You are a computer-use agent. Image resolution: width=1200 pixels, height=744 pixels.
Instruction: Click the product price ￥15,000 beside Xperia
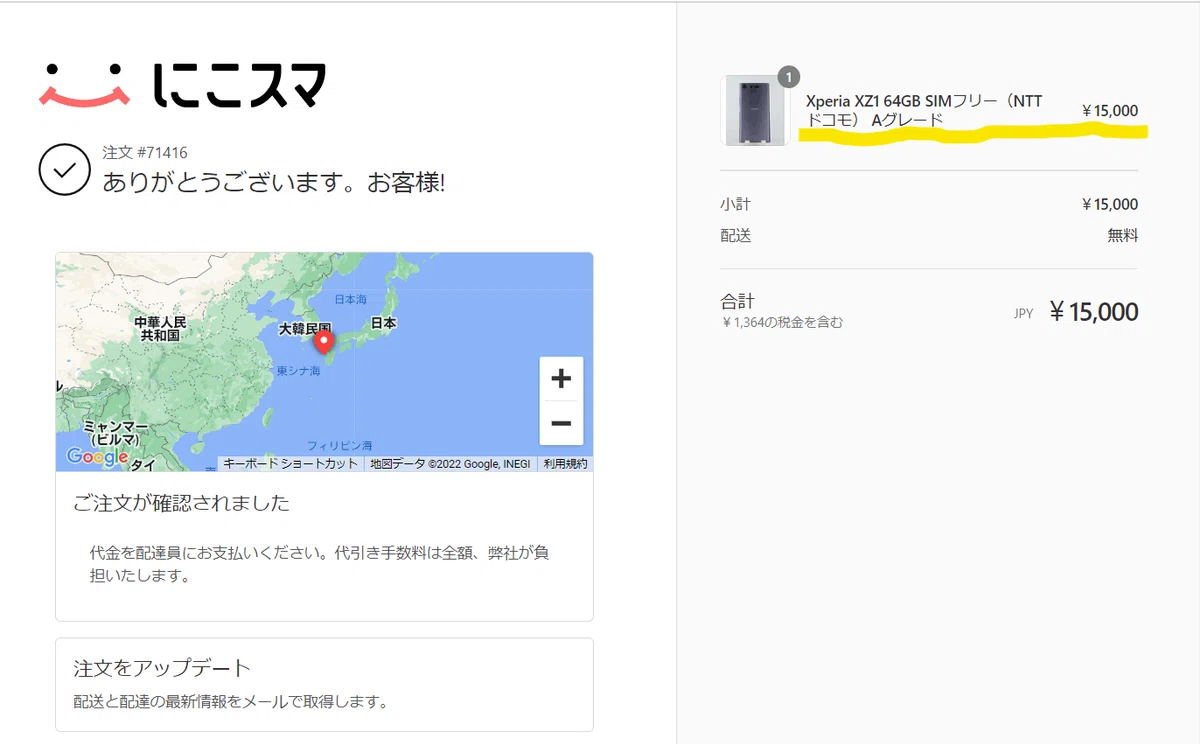point(1110,111)
